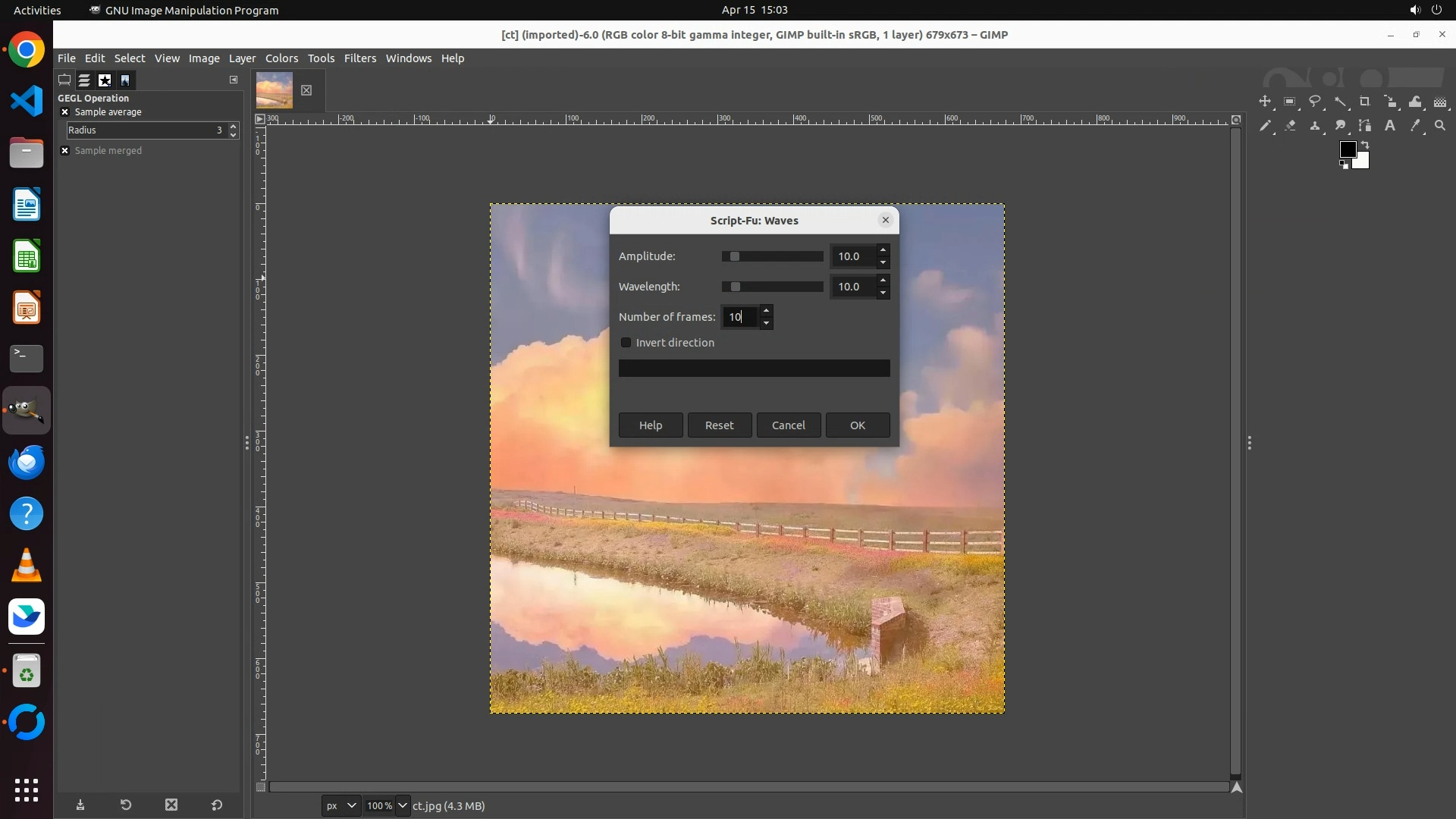Screen dimensions: 1456x819
Task: Select the Crop tool
Action: (1365, 102)
